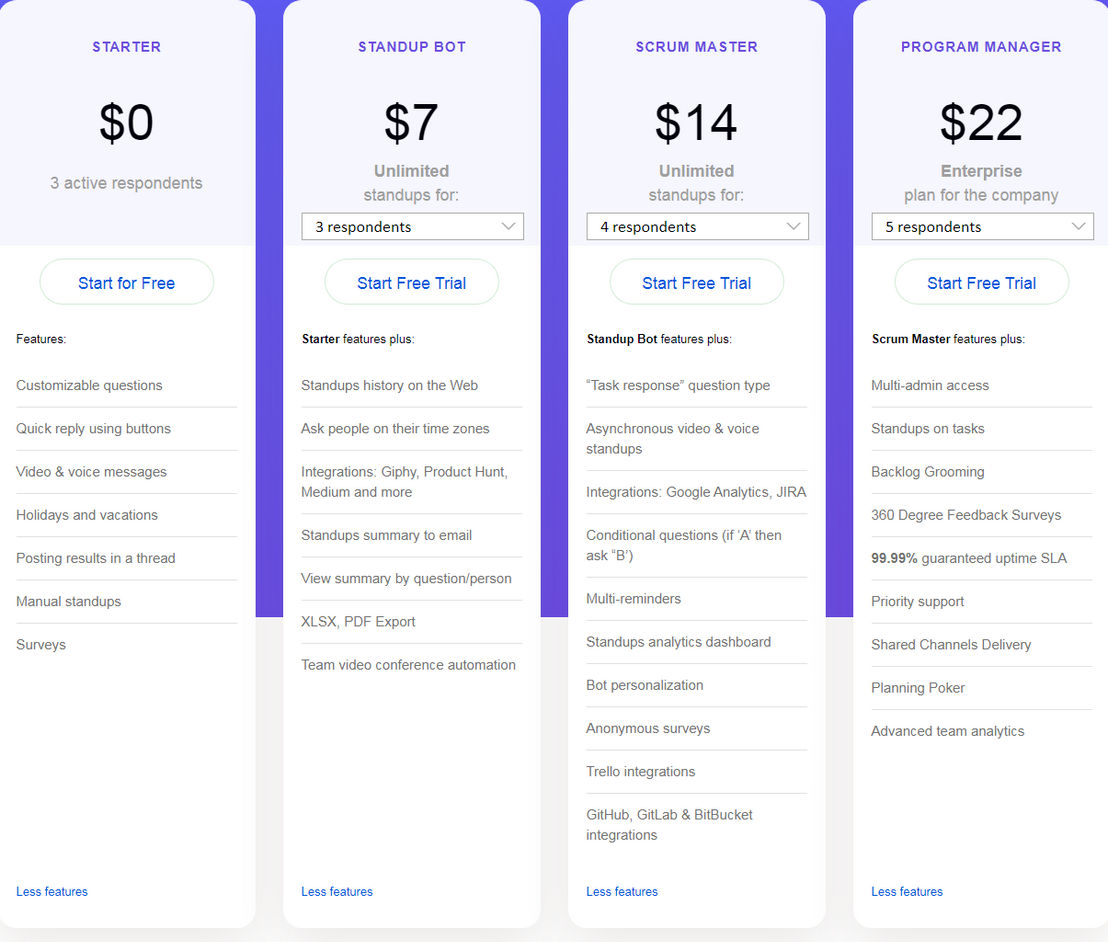Click 'Manual standups' feature
Image resolution: width=1108 pixels, height=942 pixels.
[69, 601]
